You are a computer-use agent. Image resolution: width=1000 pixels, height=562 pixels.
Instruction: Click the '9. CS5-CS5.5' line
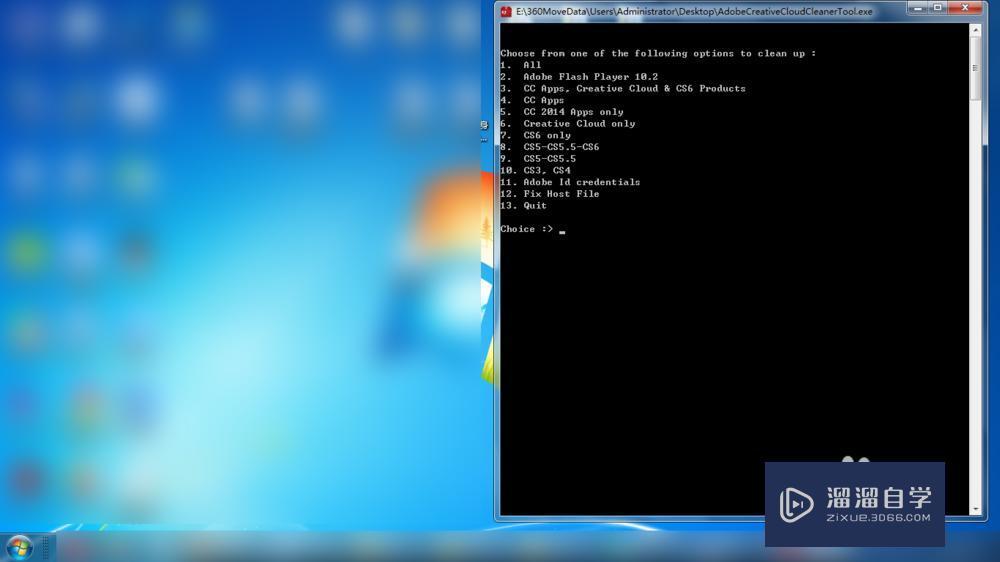pos(538,159)
